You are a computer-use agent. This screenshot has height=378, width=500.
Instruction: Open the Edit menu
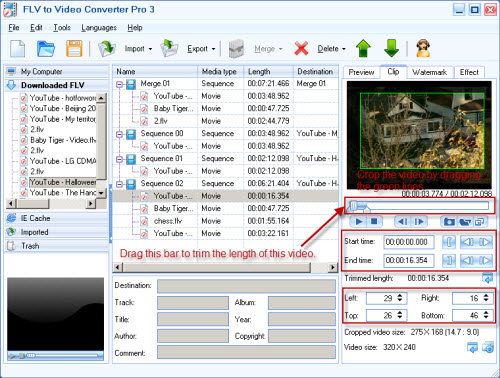(x=36, y=28)
